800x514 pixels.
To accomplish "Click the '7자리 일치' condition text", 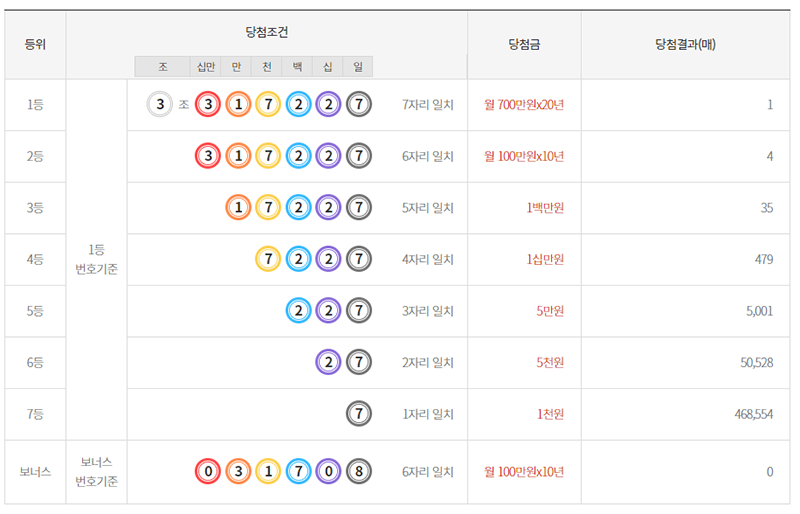I will 428,105.
